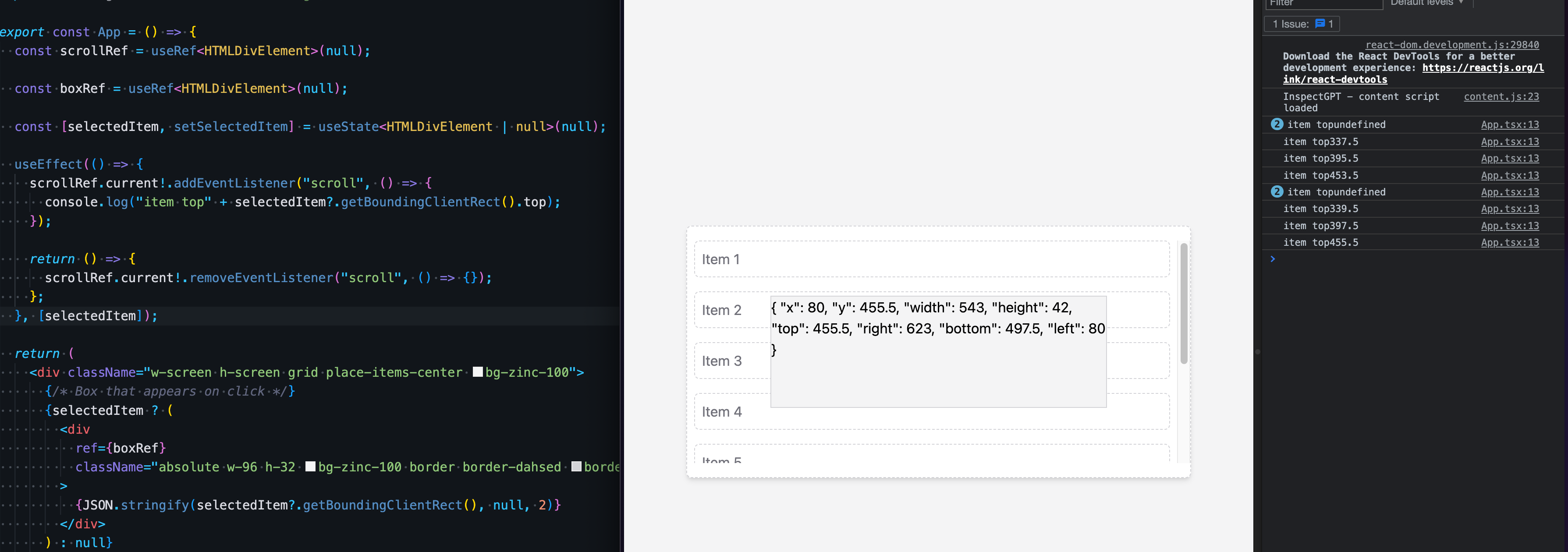Click the bg-zinc-100 swatch on the w-screen line
The height and width of the screenshot is (552, 1568).
click(478, 372)
